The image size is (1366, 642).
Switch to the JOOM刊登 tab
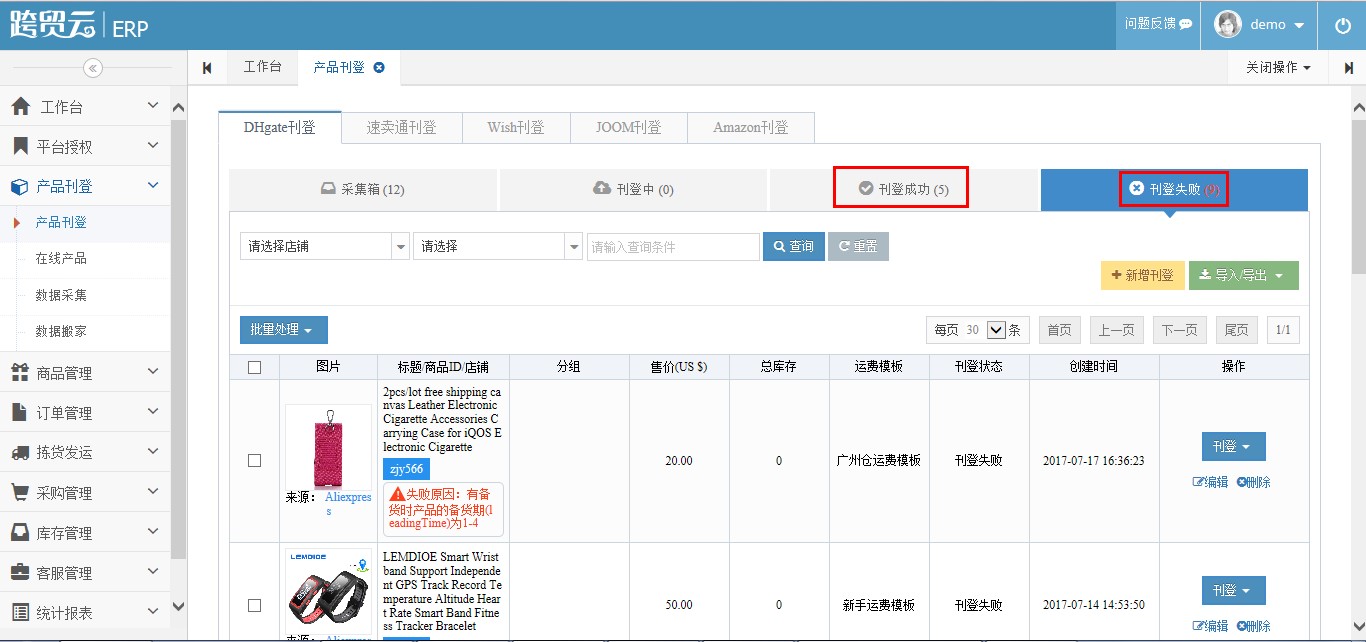629,127
